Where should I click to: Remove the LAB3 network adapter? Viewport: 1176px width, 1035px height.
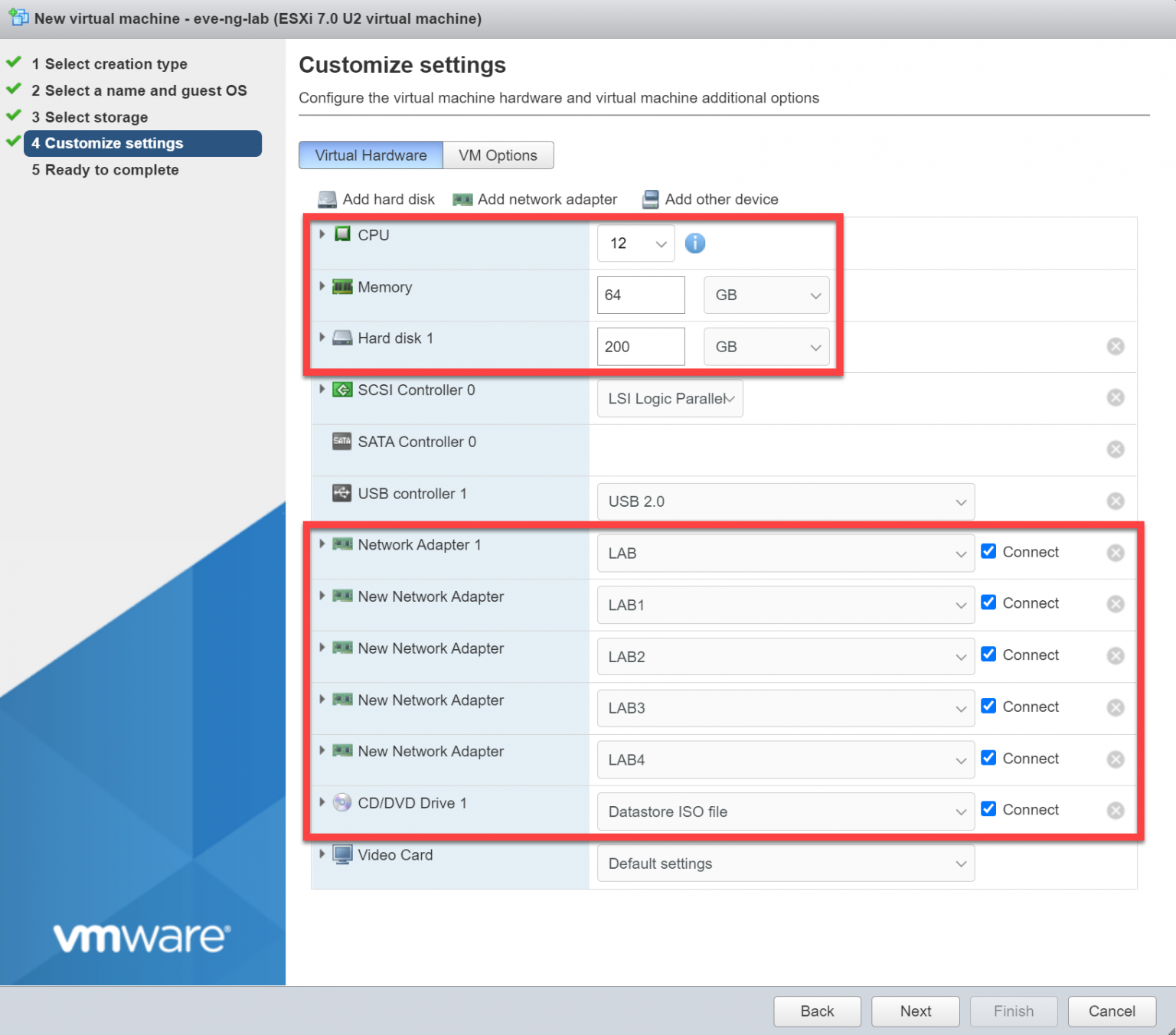1116,707
